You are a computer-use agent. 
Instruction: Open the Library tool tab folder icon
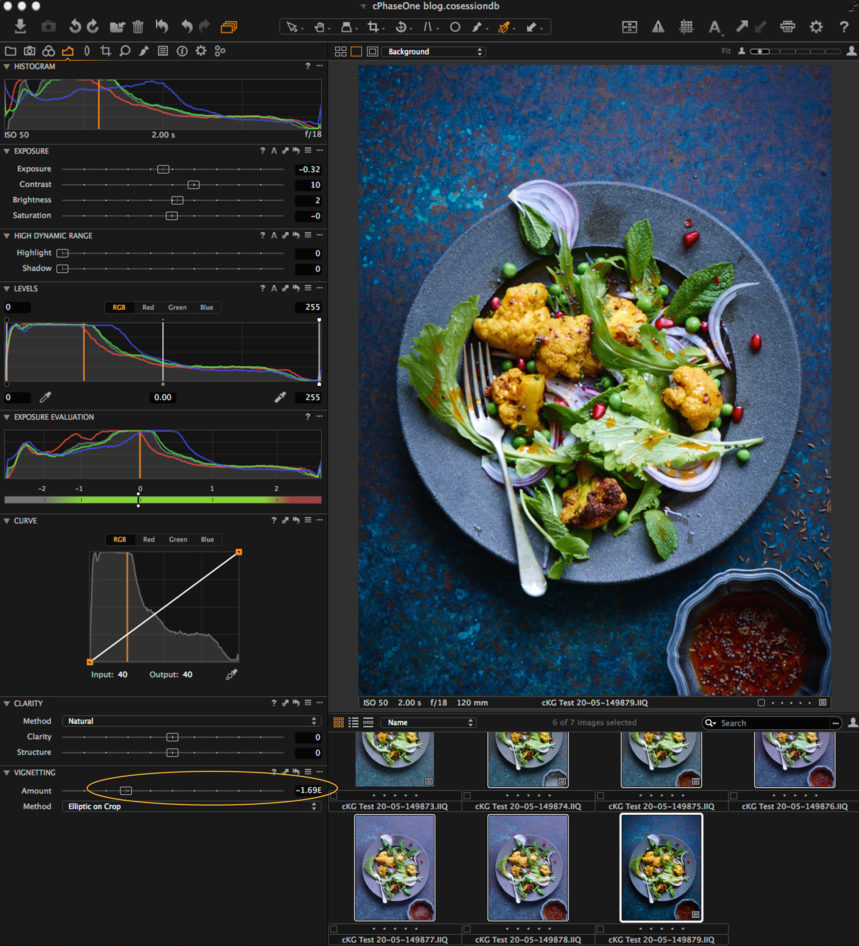13,50
